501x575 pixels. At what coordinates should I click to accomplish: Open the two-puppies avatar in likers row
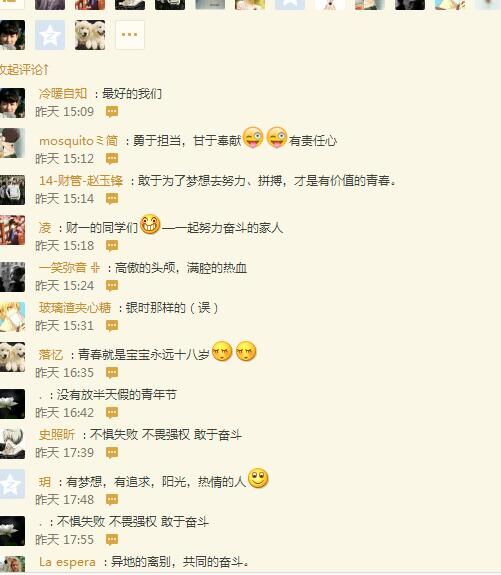pyautogui.click(x=90, y=35)
